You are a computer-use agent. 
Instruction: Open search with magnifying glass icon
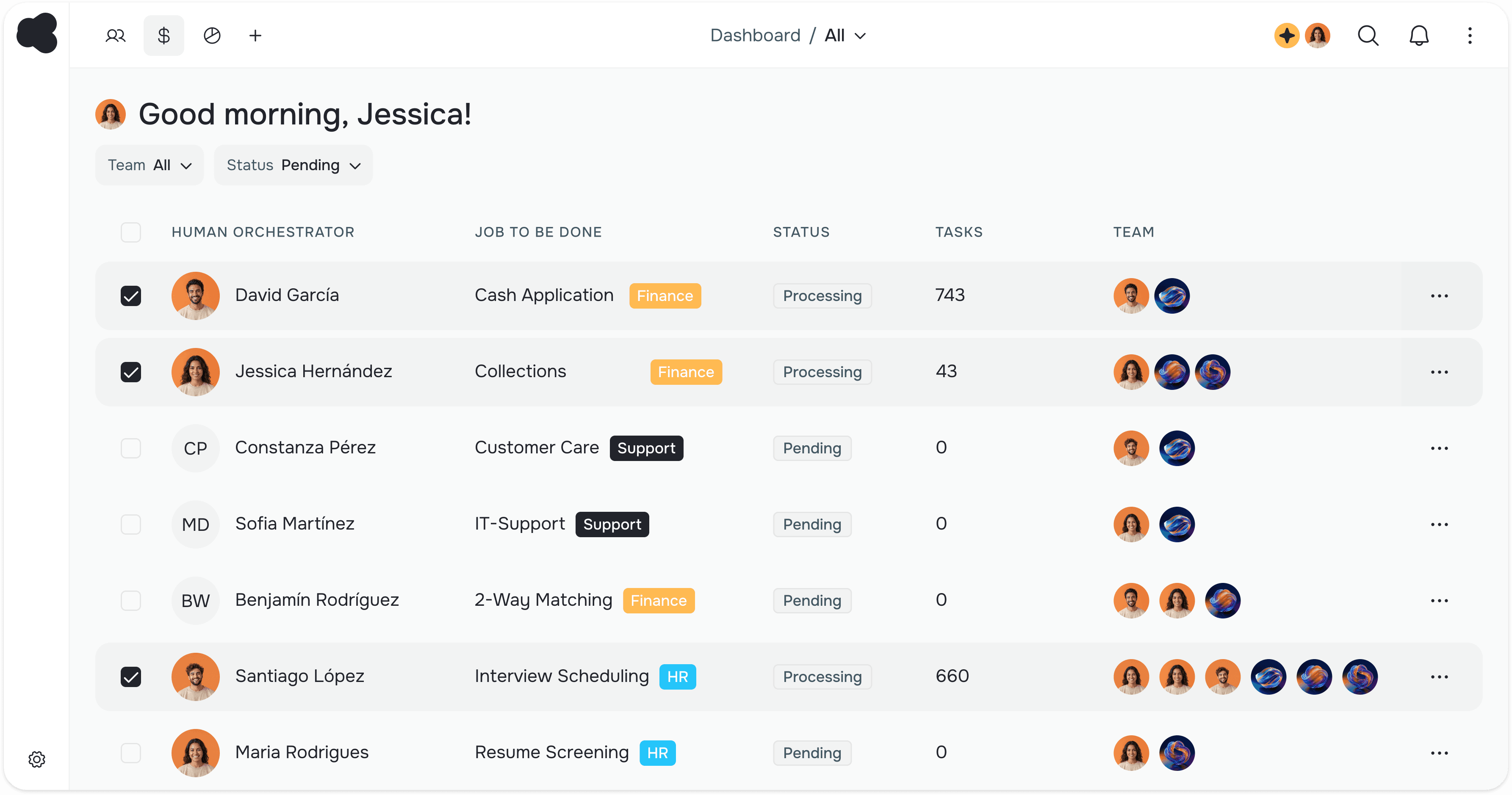[x=1368, y=36]
